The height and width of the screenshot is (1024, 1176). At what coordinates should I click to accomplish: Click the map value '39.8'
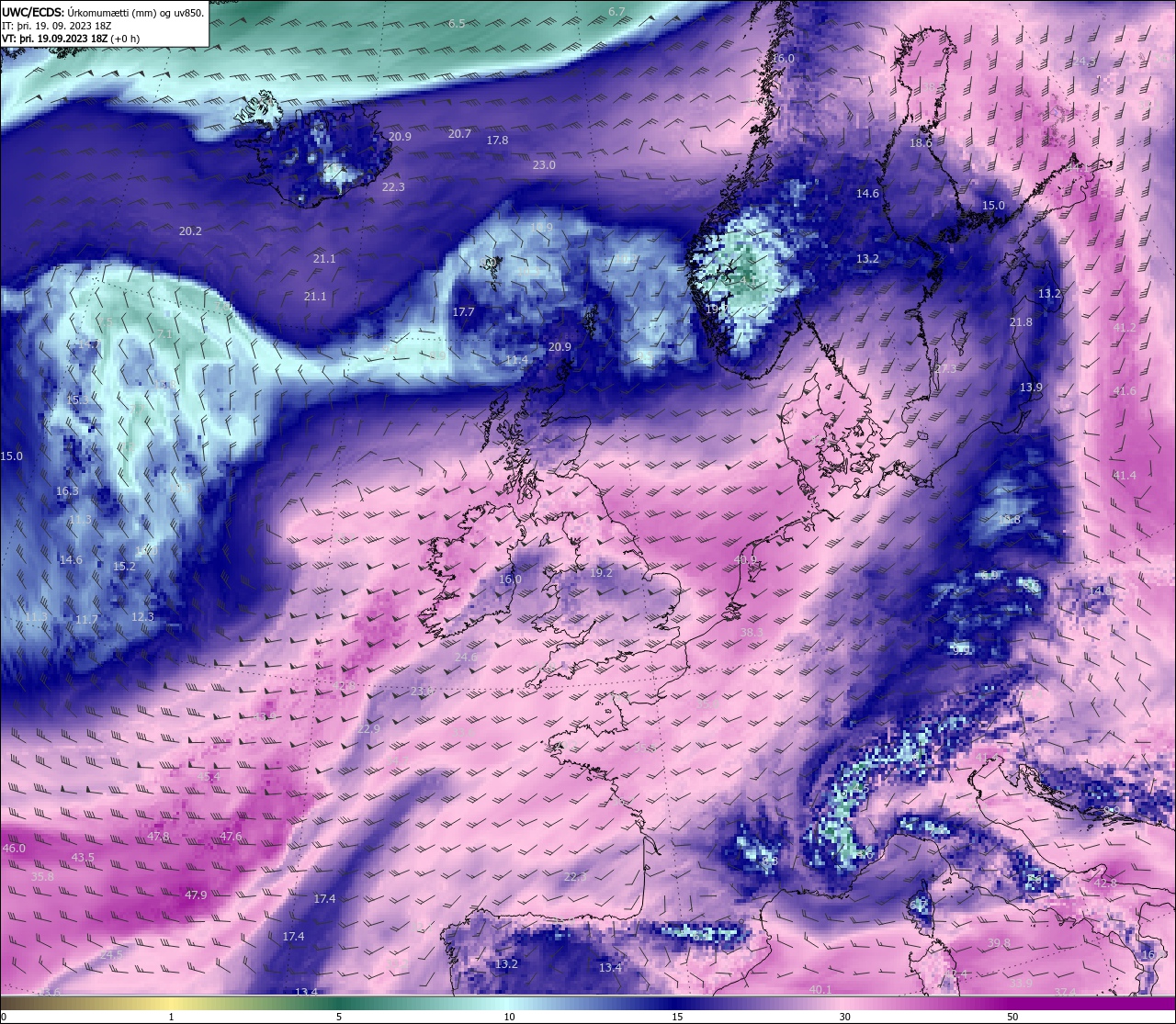[999, 944]
